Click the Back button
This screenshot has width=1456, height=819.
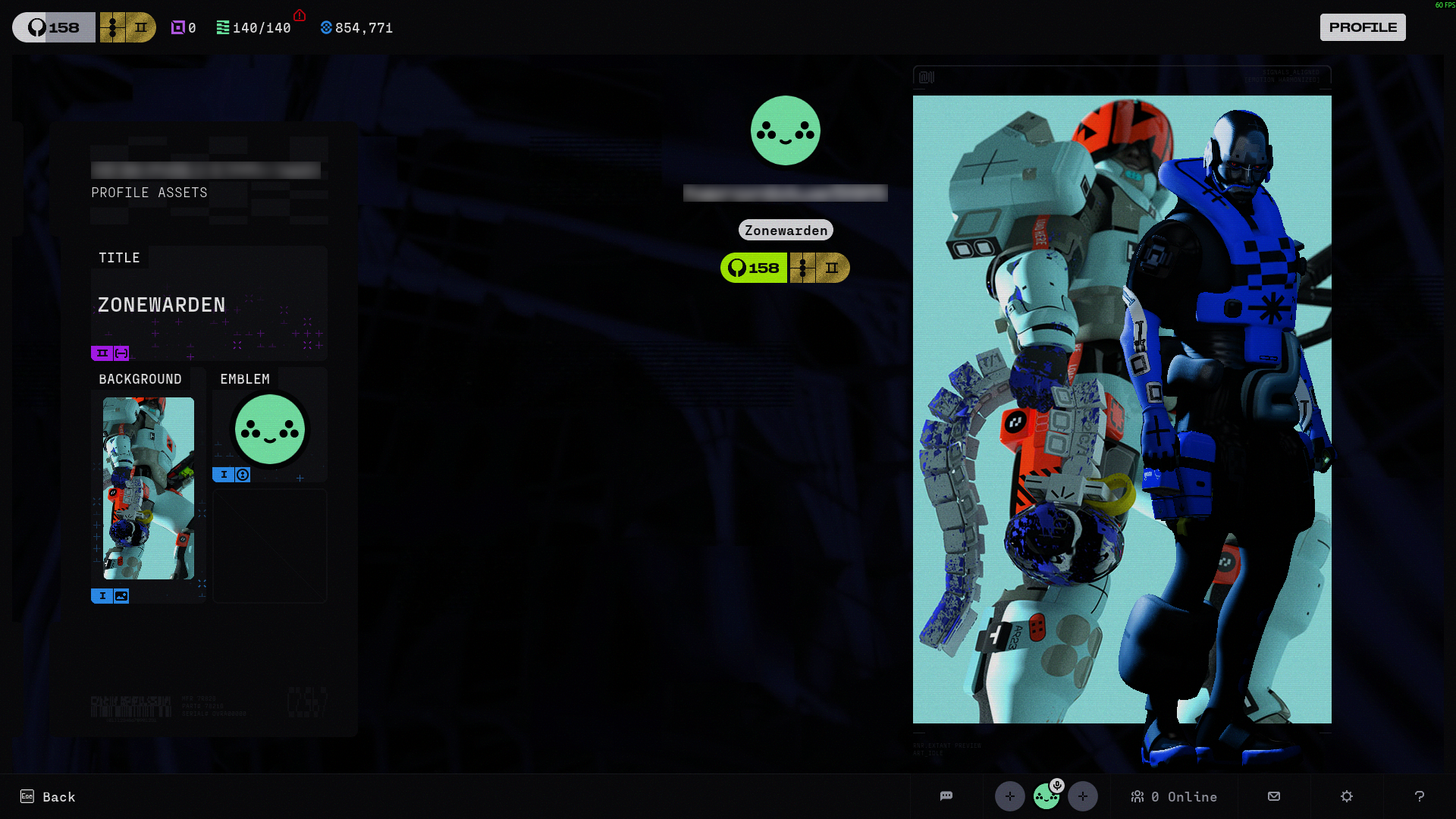(x=48, y=796)
